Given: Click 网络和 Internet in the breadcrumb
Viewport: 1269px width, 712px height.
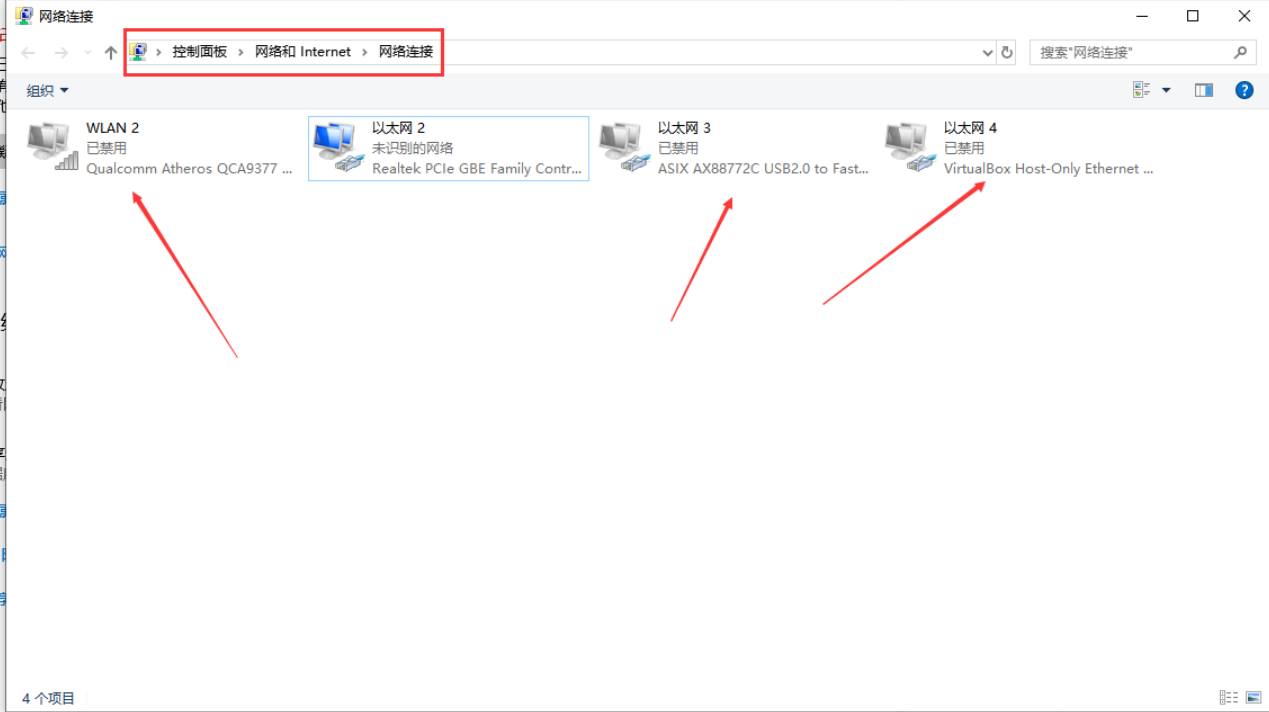Looking at the screenshot, I should [302, 52].
